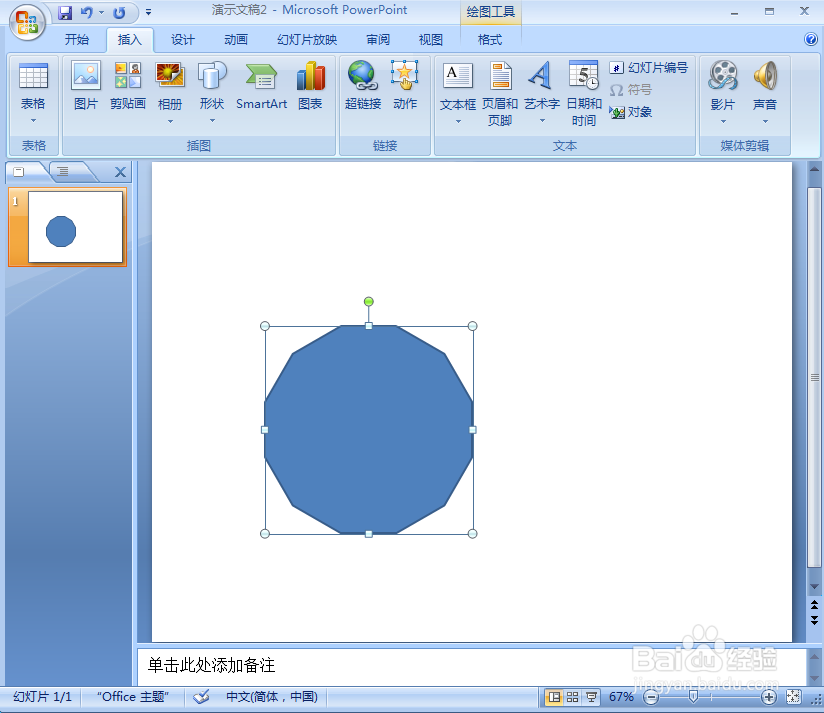Image resolution: width=824 pixels, height=713 pixels.
Task: Switch to Slide Sorter view
Action: click(x=573, y=697)
